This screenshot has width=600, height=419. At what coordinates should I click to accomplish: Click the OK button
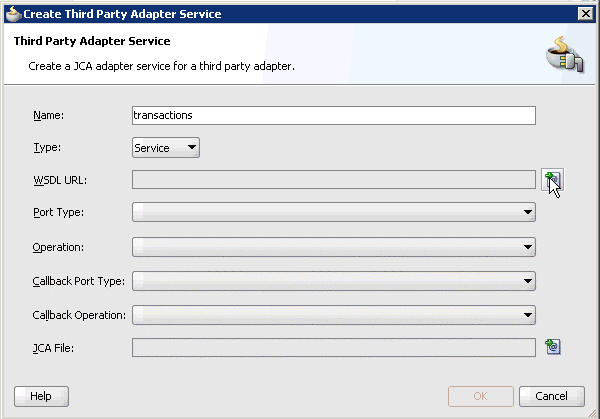[481, 396]
